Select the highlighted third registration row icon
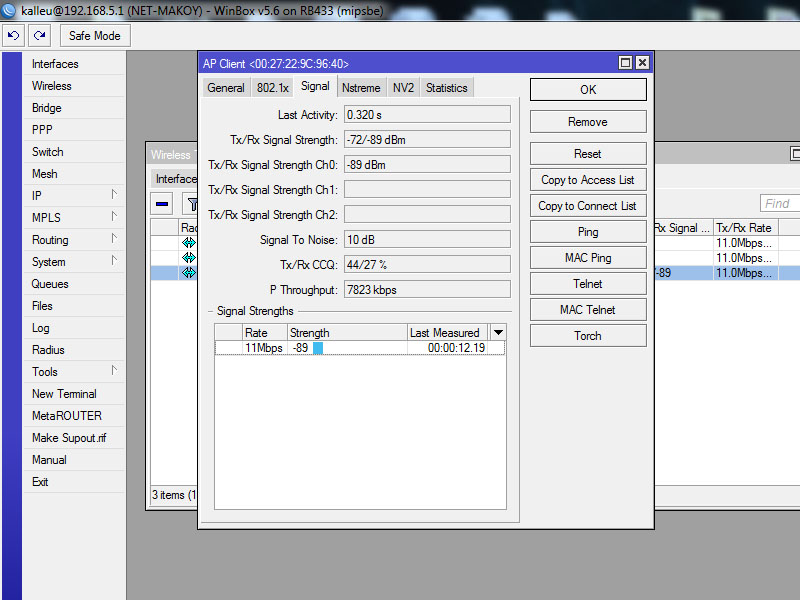800x600 pixels. pos(189,272)
